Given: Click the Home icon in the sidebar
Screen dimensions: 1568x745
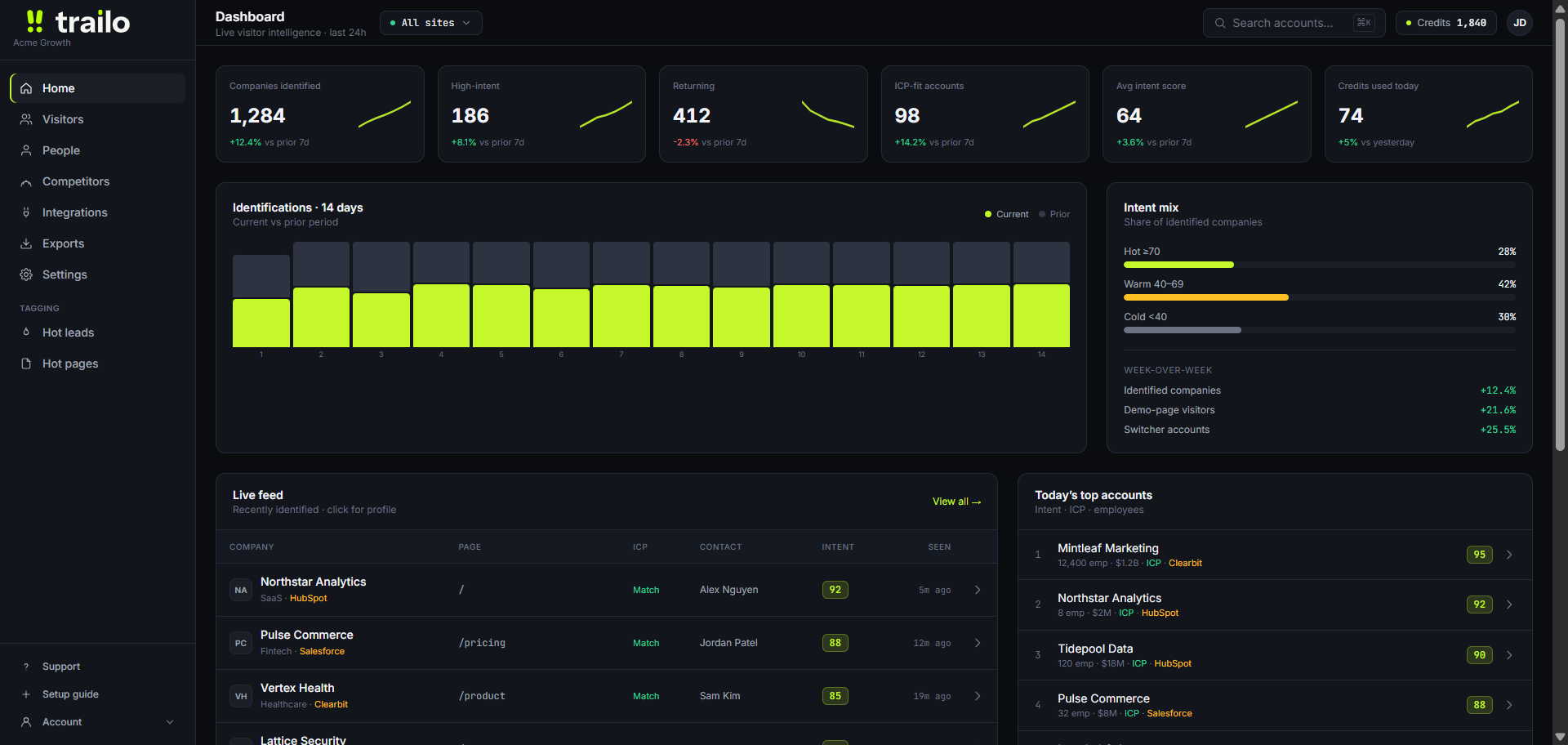Looking at the screenshot, I should [26, 88].
